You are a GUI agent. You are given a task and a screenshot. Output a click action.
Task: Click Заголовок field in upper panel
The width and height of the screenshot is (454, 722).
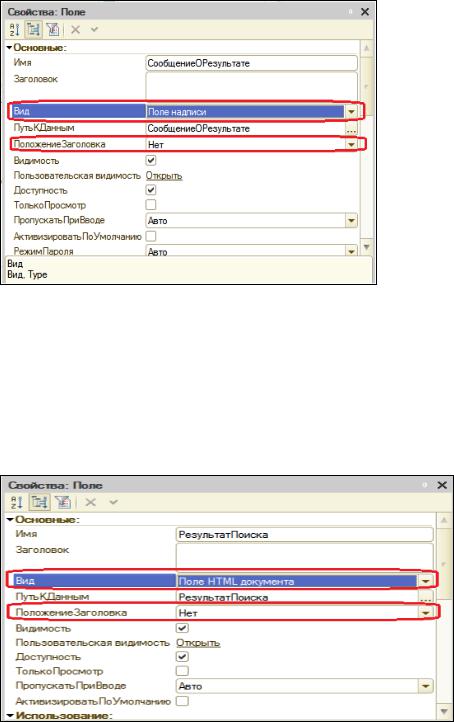251,86
